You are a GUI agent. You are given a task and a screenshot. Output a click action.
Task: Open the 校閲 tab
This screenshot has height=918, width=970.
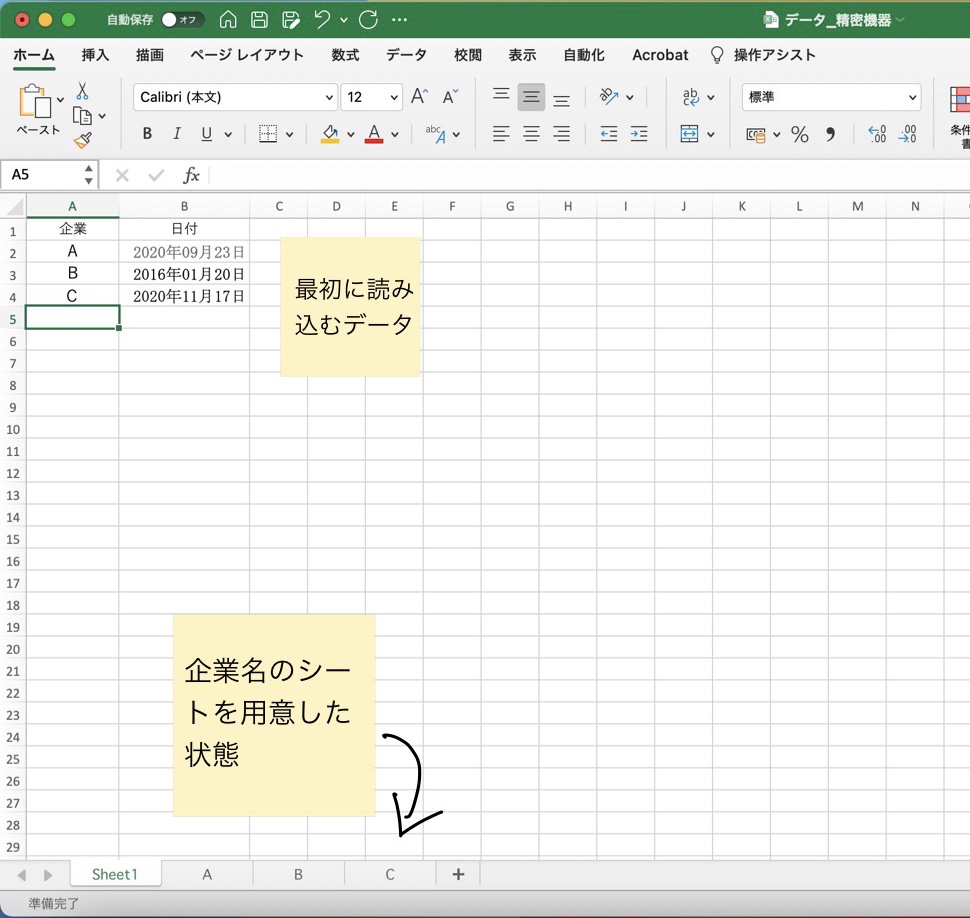coord(468,55)
